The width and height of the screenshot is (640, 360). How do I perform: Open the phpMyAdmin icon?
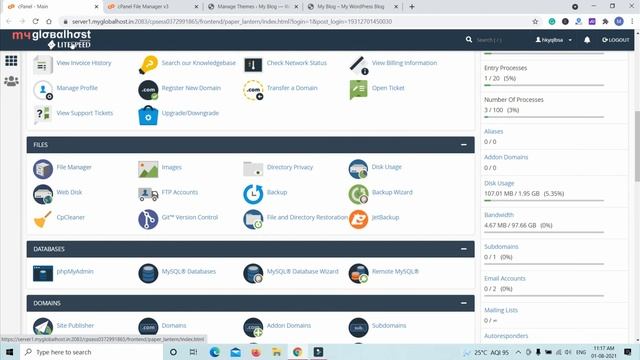click(43, 273)
